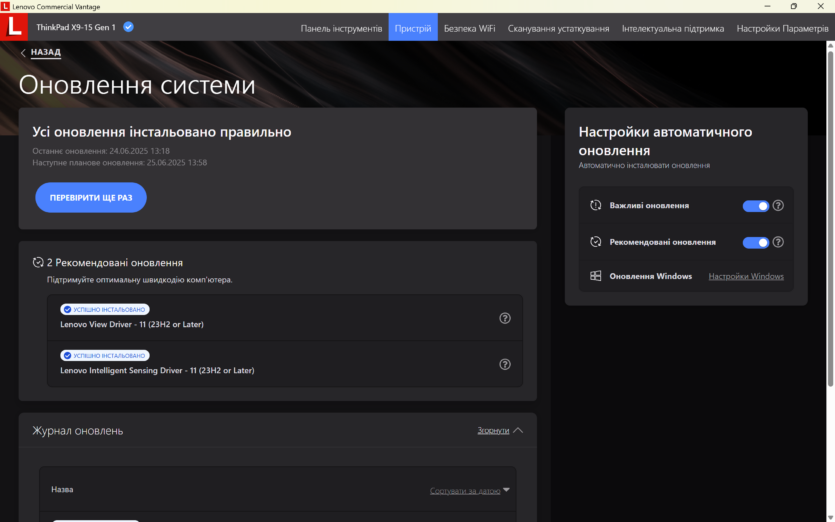Click the Lenovo red L logo
Viewport: 835px width, 522px height.
[14, 27]
